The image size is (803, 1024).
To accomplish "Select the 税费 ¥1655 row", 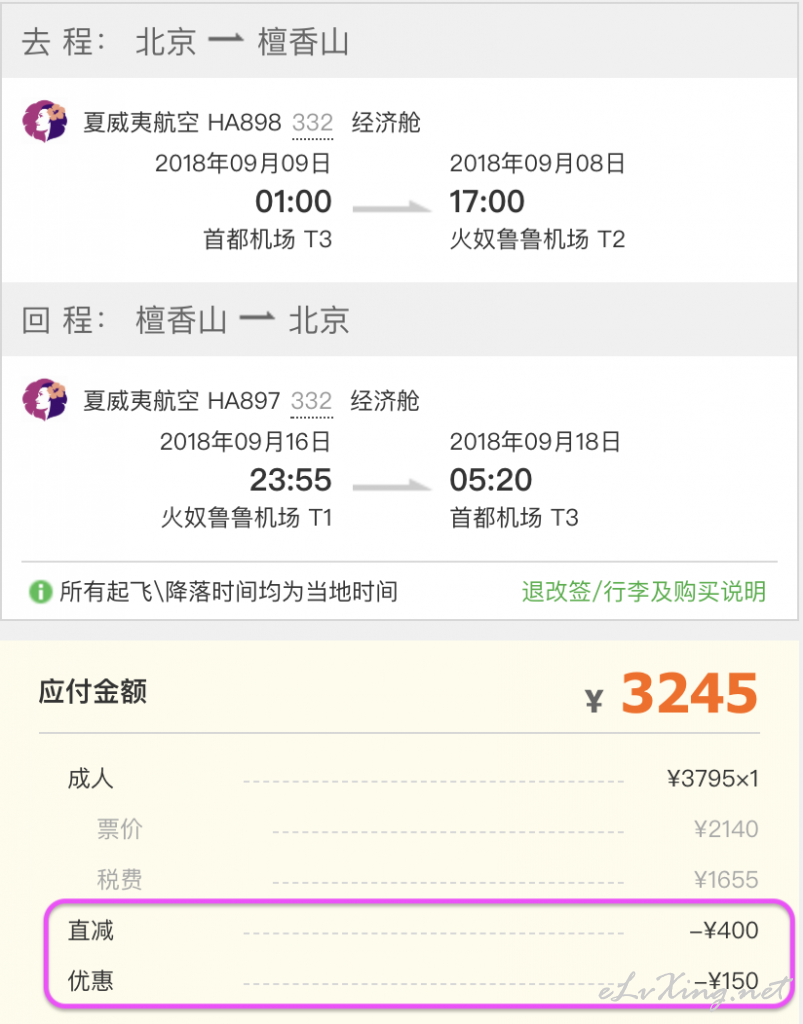I will [428, 880].
